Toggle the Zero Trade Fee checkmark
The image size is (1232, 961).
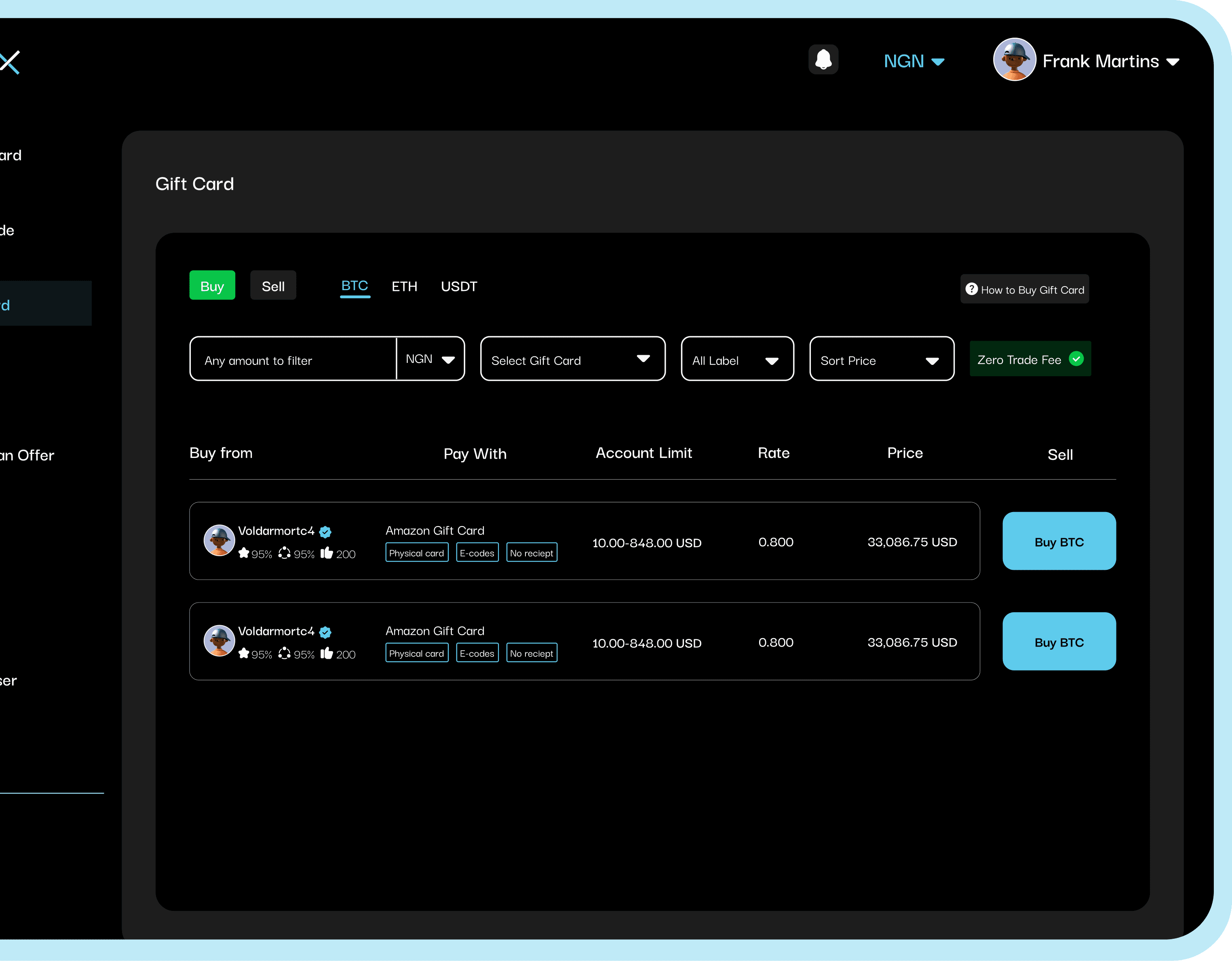[1076, 359]
